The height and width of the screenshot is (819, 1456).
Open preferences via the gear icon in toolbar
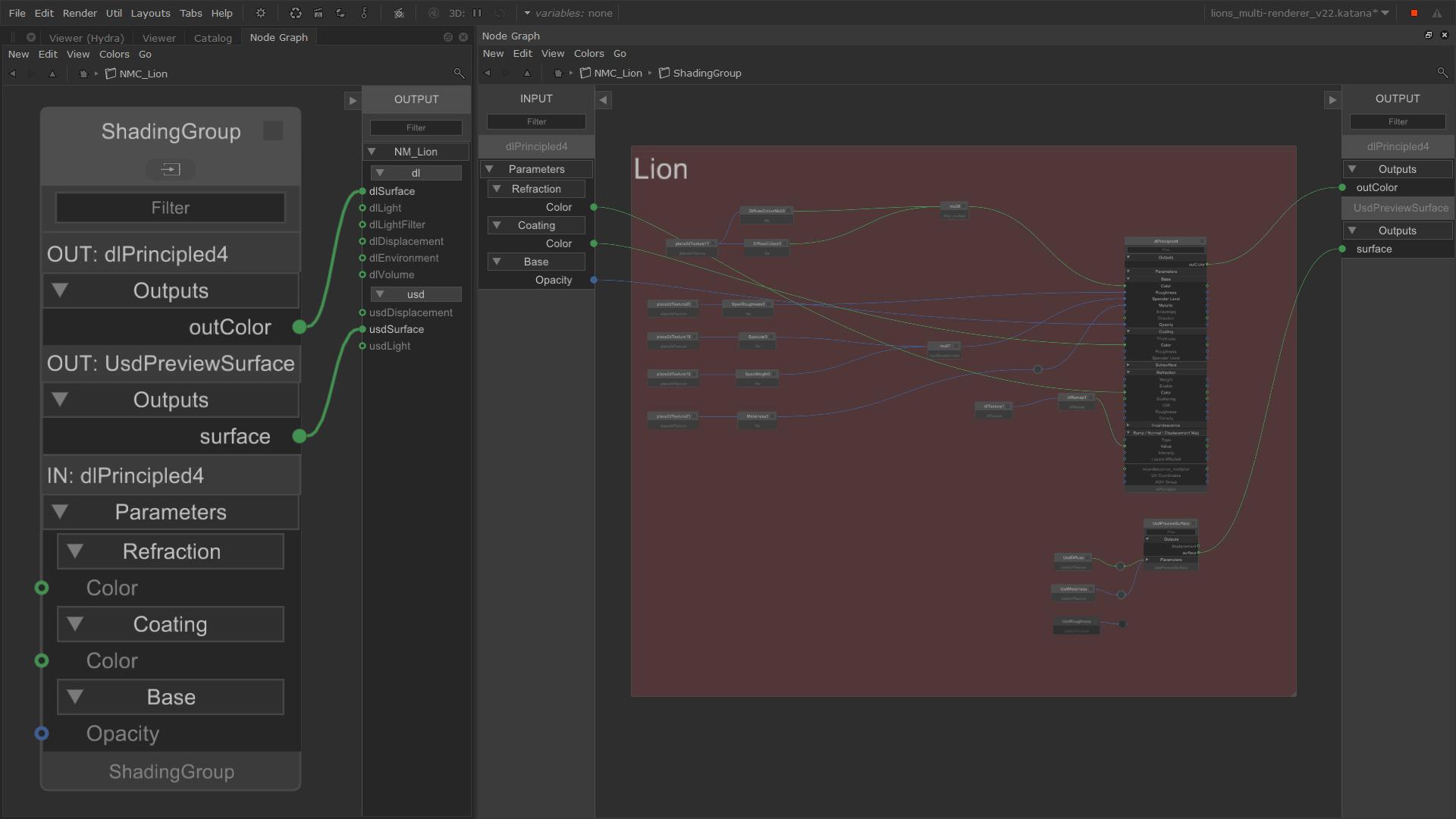pyautogui.click(x=260, y=13)
